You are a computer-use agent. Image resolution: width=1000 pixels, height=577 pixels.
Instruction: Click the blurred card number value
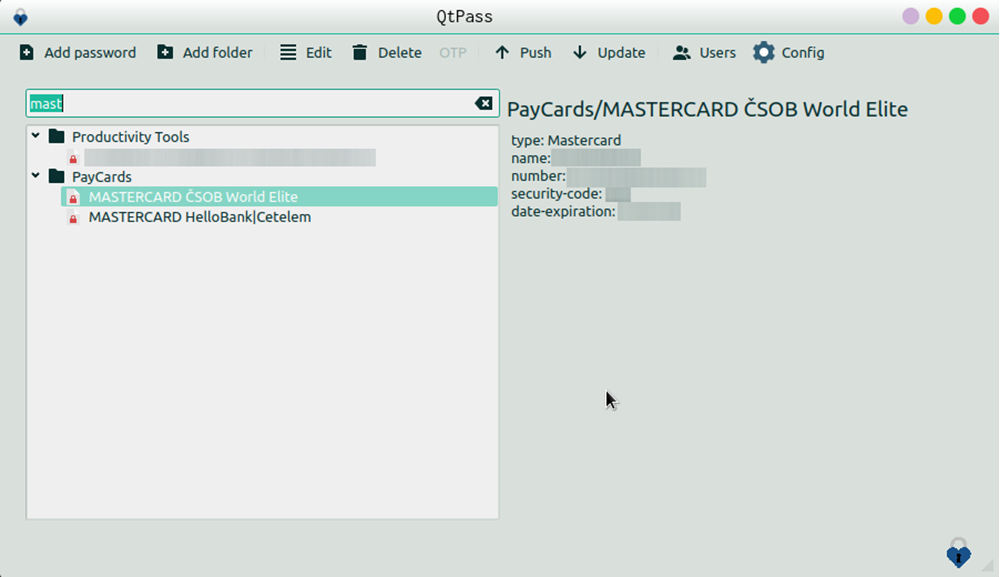click(x=636, y=176)
